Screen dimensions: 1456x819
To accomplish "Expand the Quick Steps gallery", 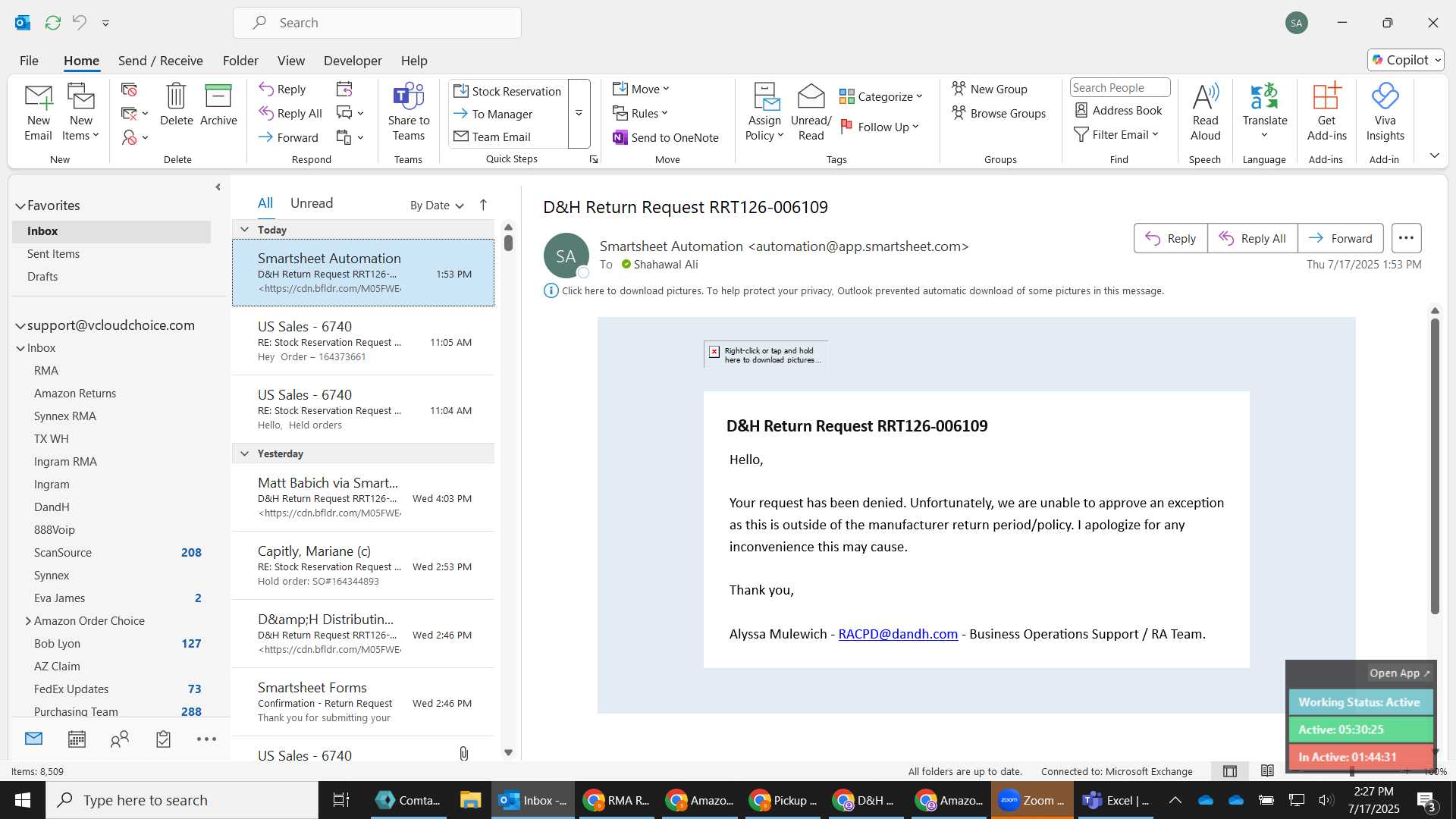I will 579,114.
